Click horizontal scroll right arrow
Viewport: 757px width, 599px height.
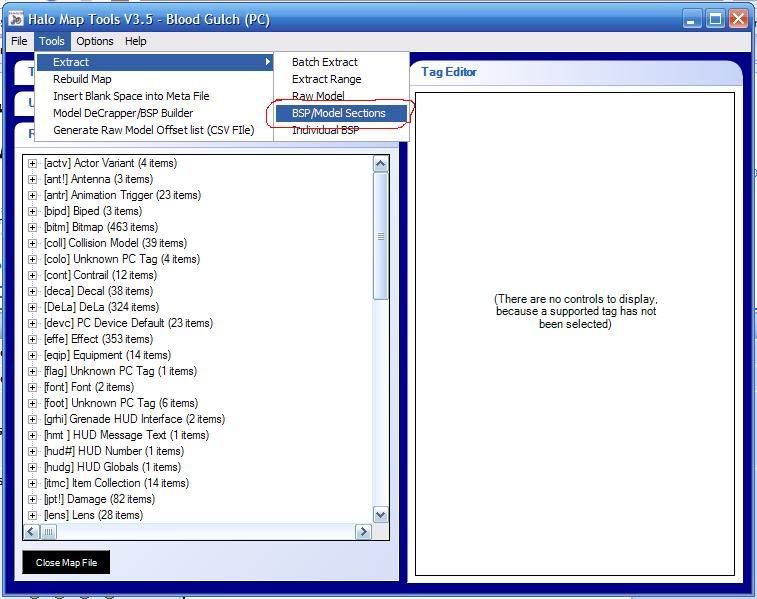363,532
